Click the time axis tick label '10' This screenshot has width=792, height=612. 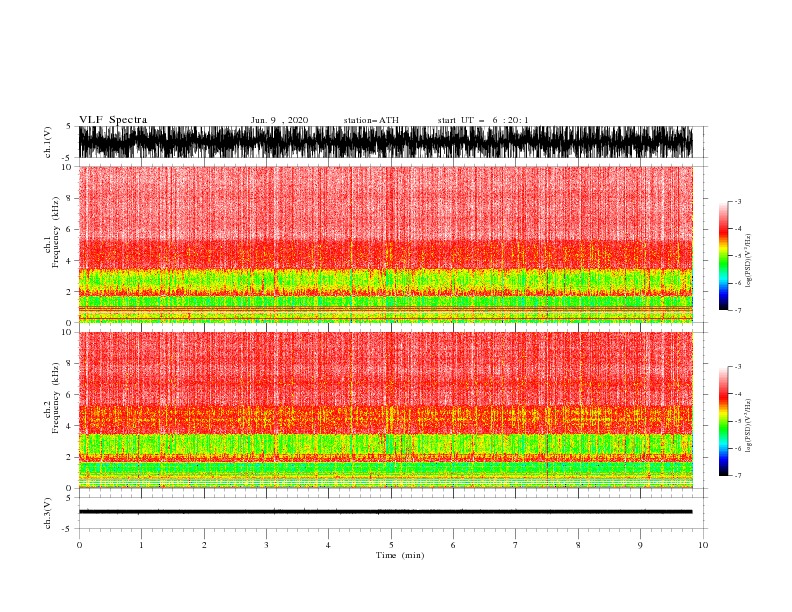tap(703, 545)
